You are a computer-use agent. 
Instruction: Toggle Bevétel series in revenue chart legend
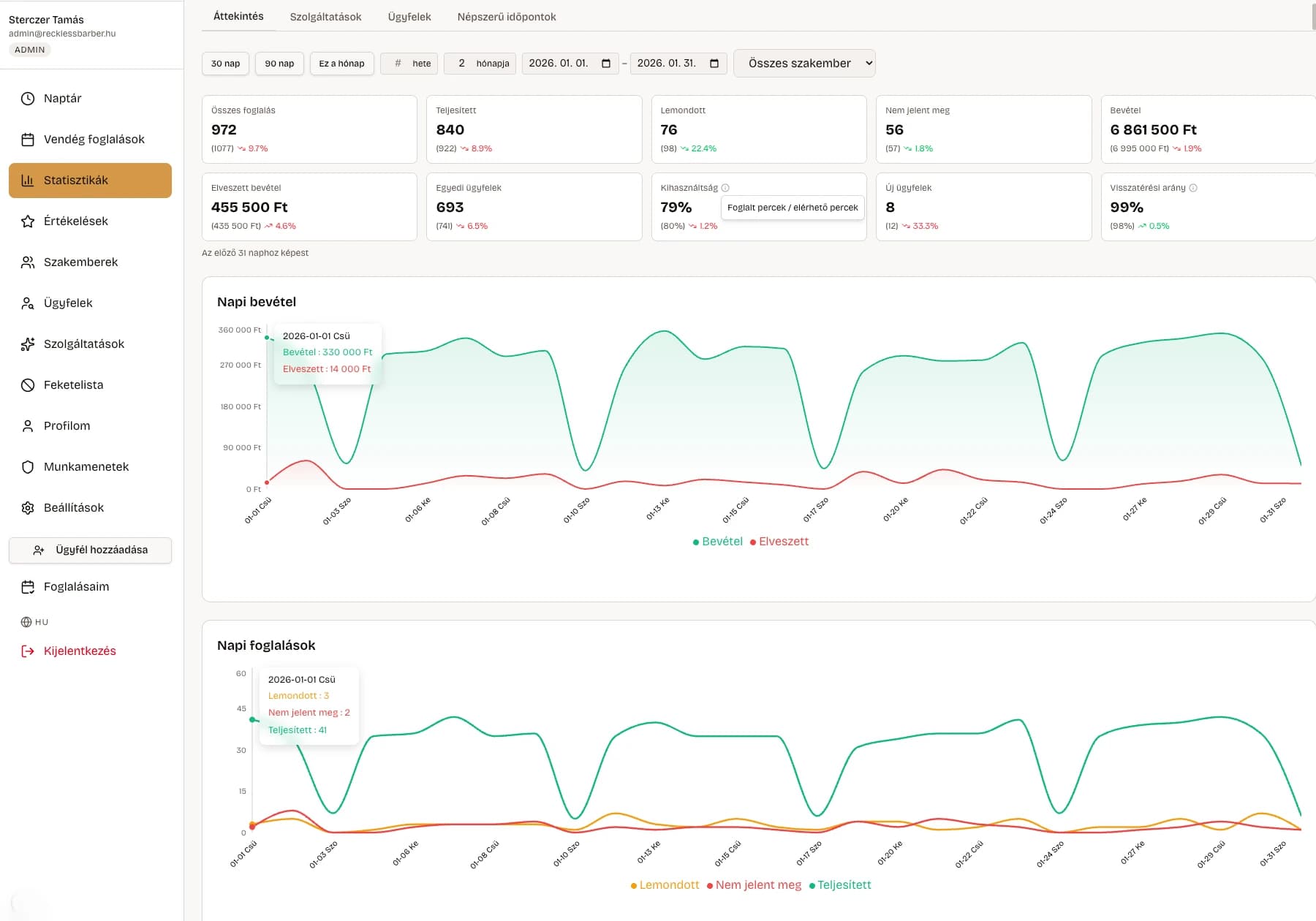coord(717,542)
